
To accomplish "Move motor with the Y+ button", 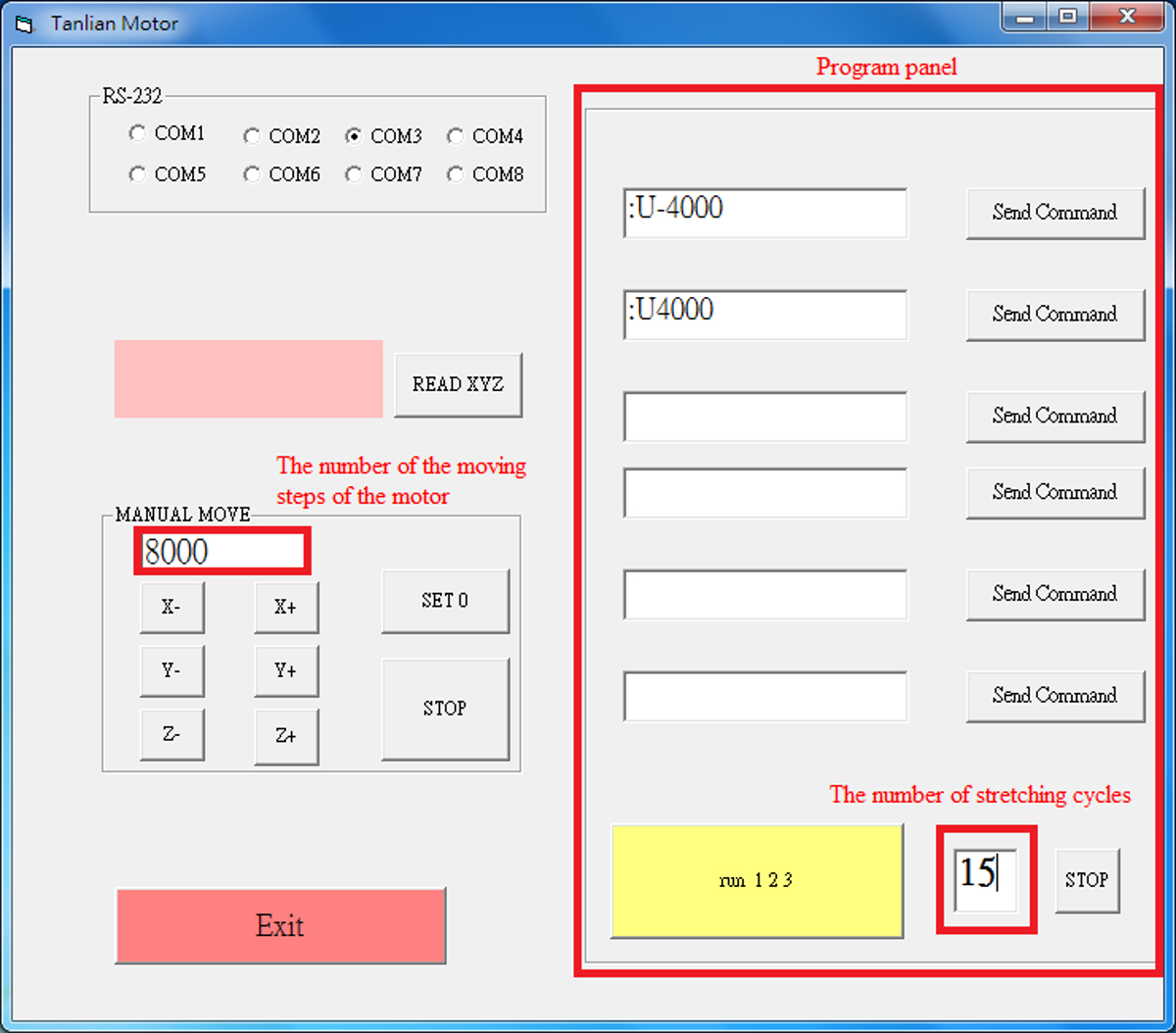I will coord(286,671).
